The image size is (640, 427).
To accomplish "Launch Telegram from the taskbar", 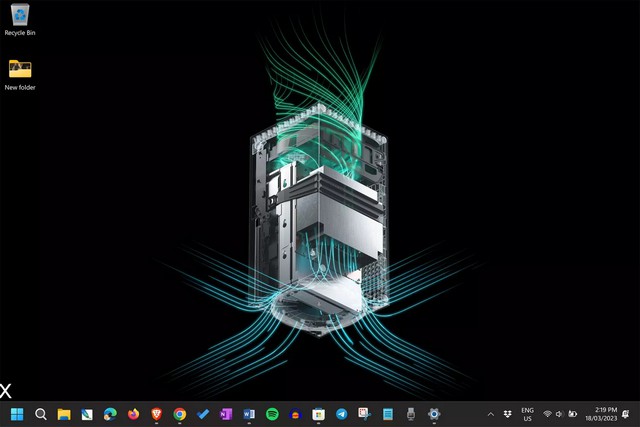I will point(342,414).
